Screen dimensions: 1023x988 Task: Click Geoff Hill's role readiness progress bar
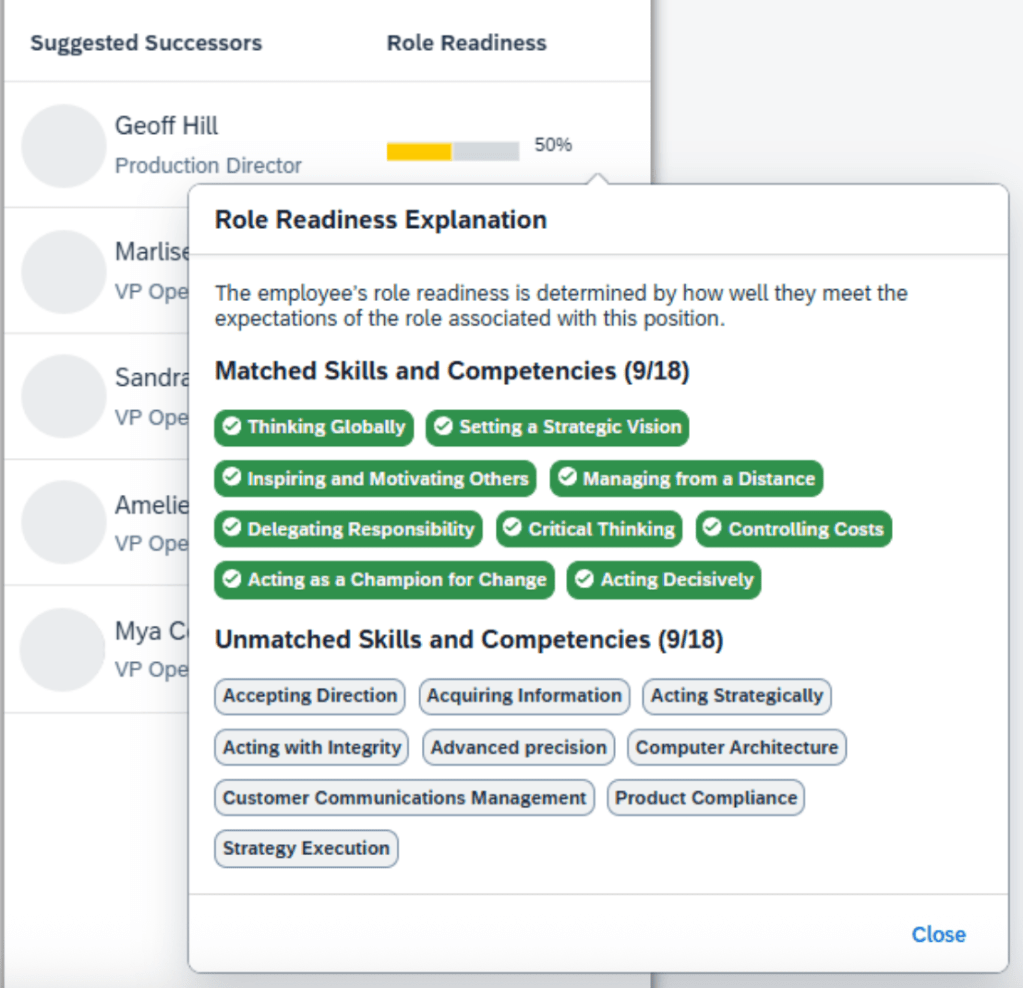[452, 151]
